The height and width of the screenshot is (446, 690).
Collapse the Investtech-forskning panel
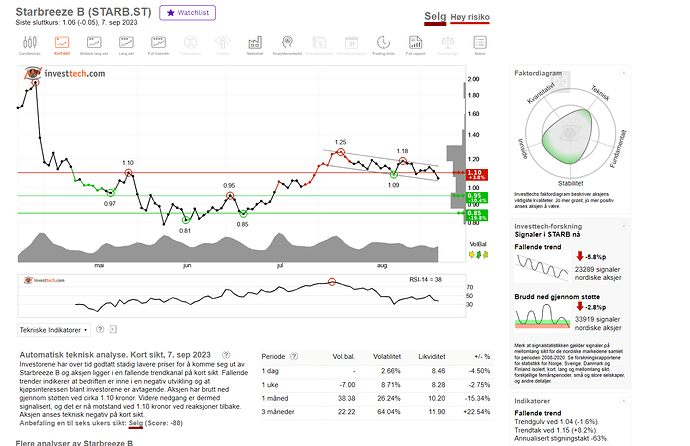click(624, 226)
